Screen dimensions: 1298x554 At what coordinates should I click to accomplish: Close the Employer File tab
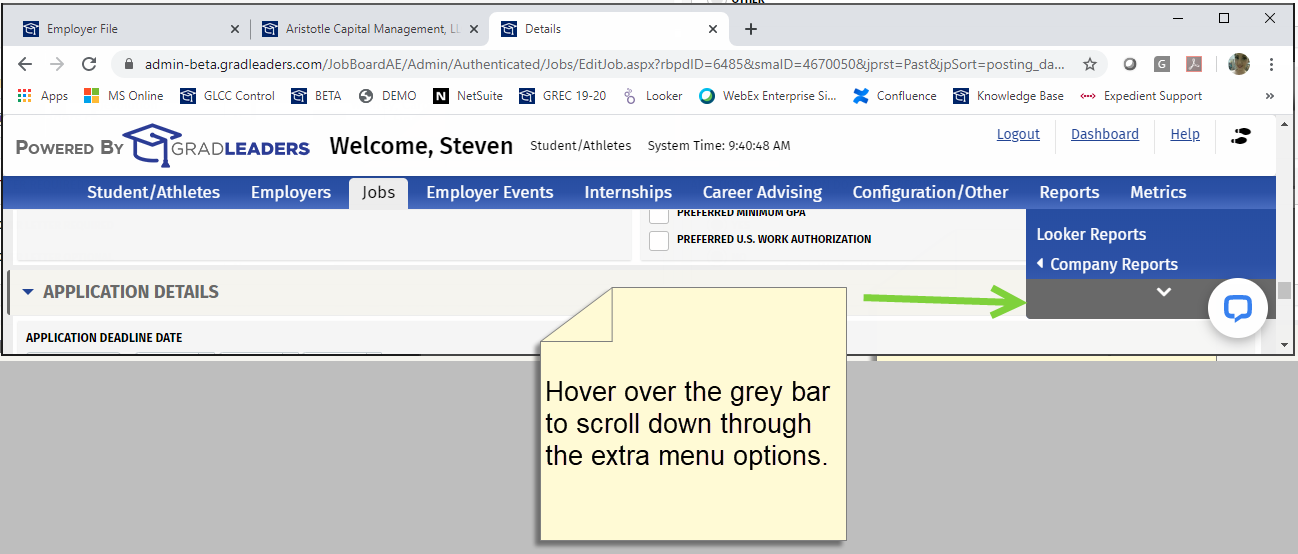pos(234,29)
